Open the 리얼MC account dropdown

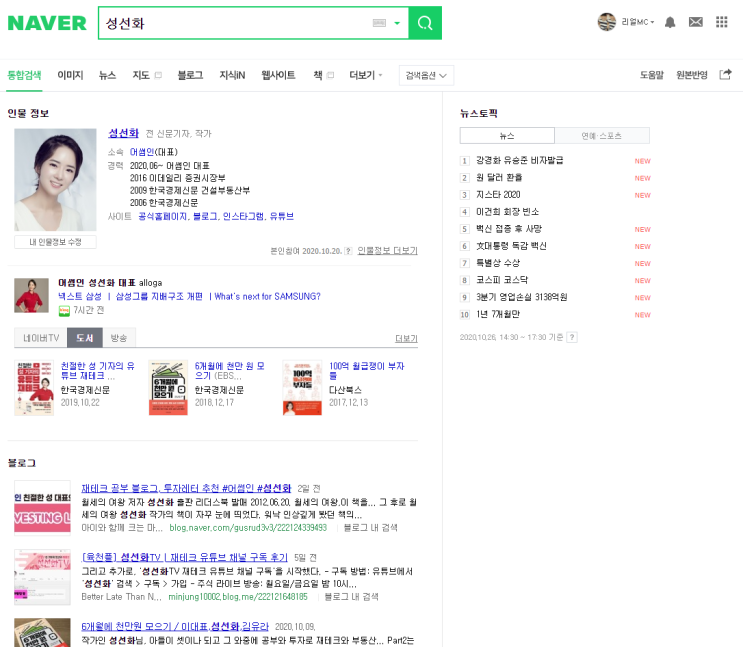(637, 22)
